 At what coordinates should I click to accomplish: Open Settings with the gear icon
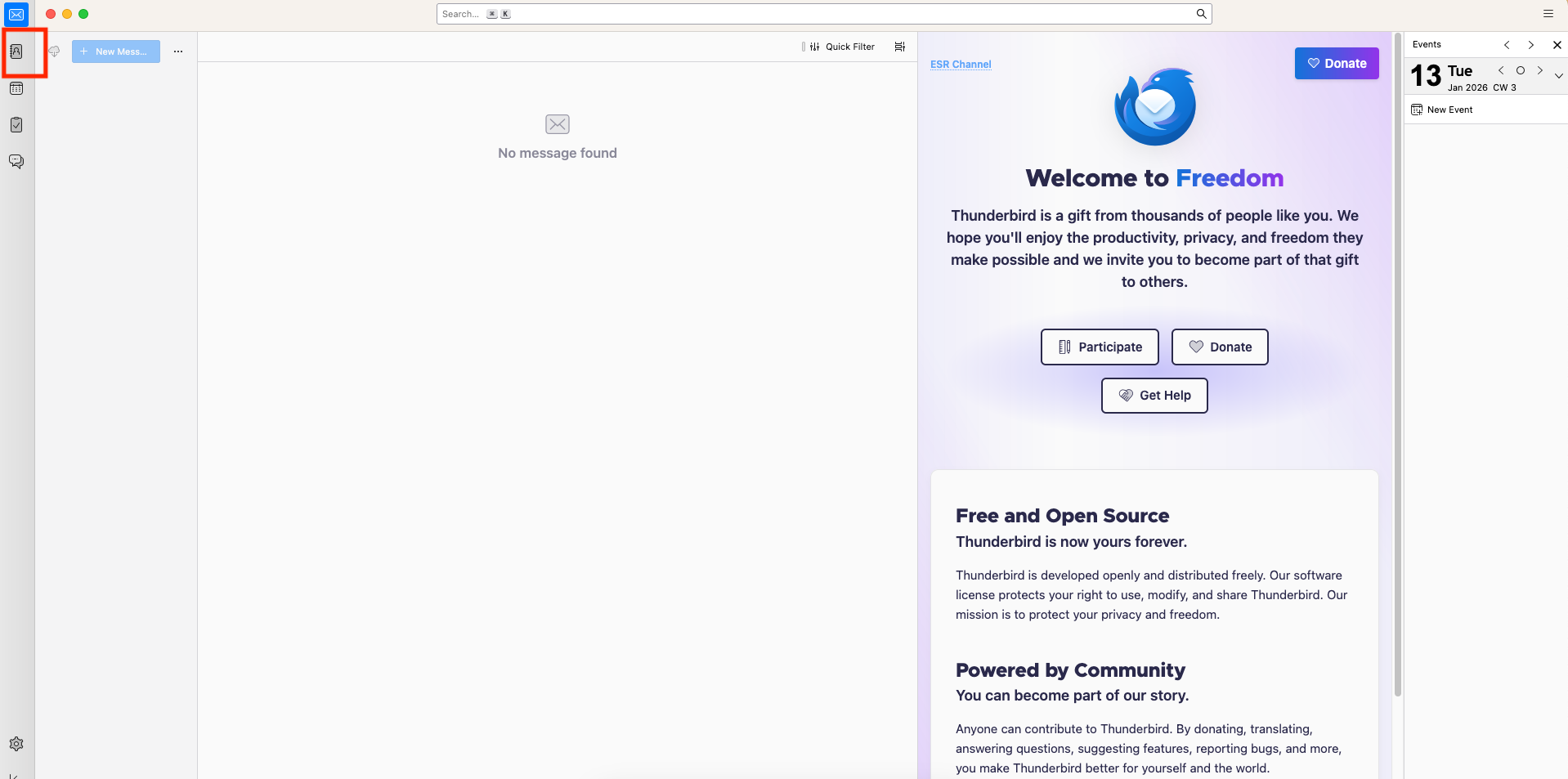(16, 744)
